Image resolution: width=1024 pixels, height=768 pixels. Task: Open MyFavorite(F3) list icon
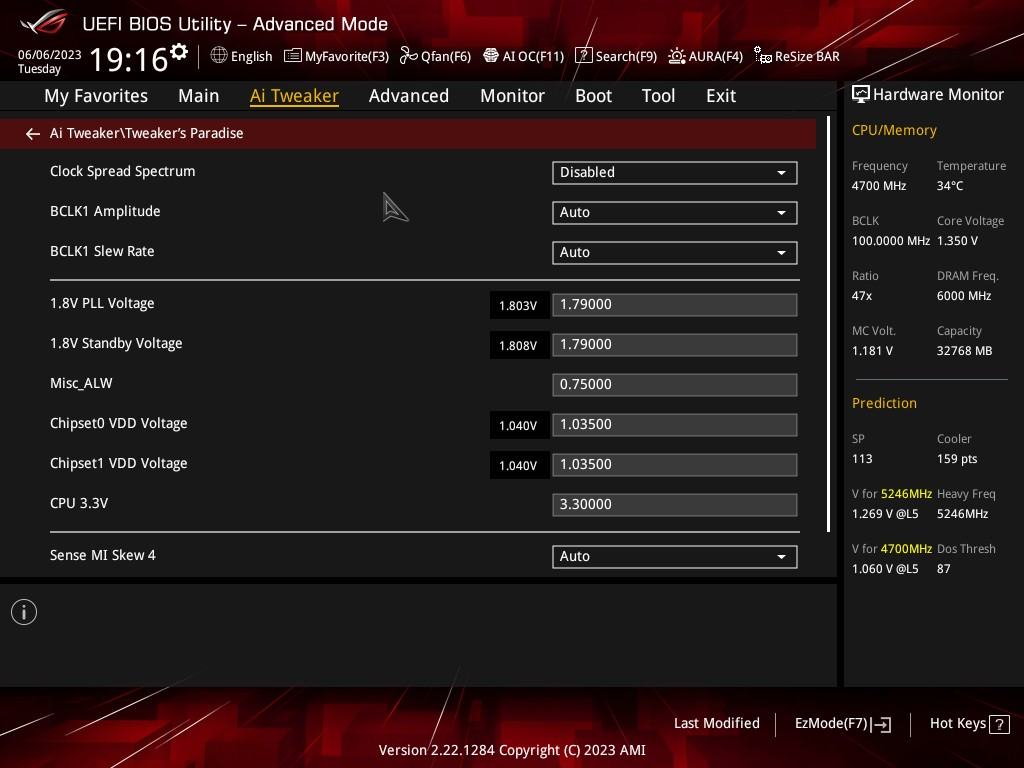click(x=292, y=56)
